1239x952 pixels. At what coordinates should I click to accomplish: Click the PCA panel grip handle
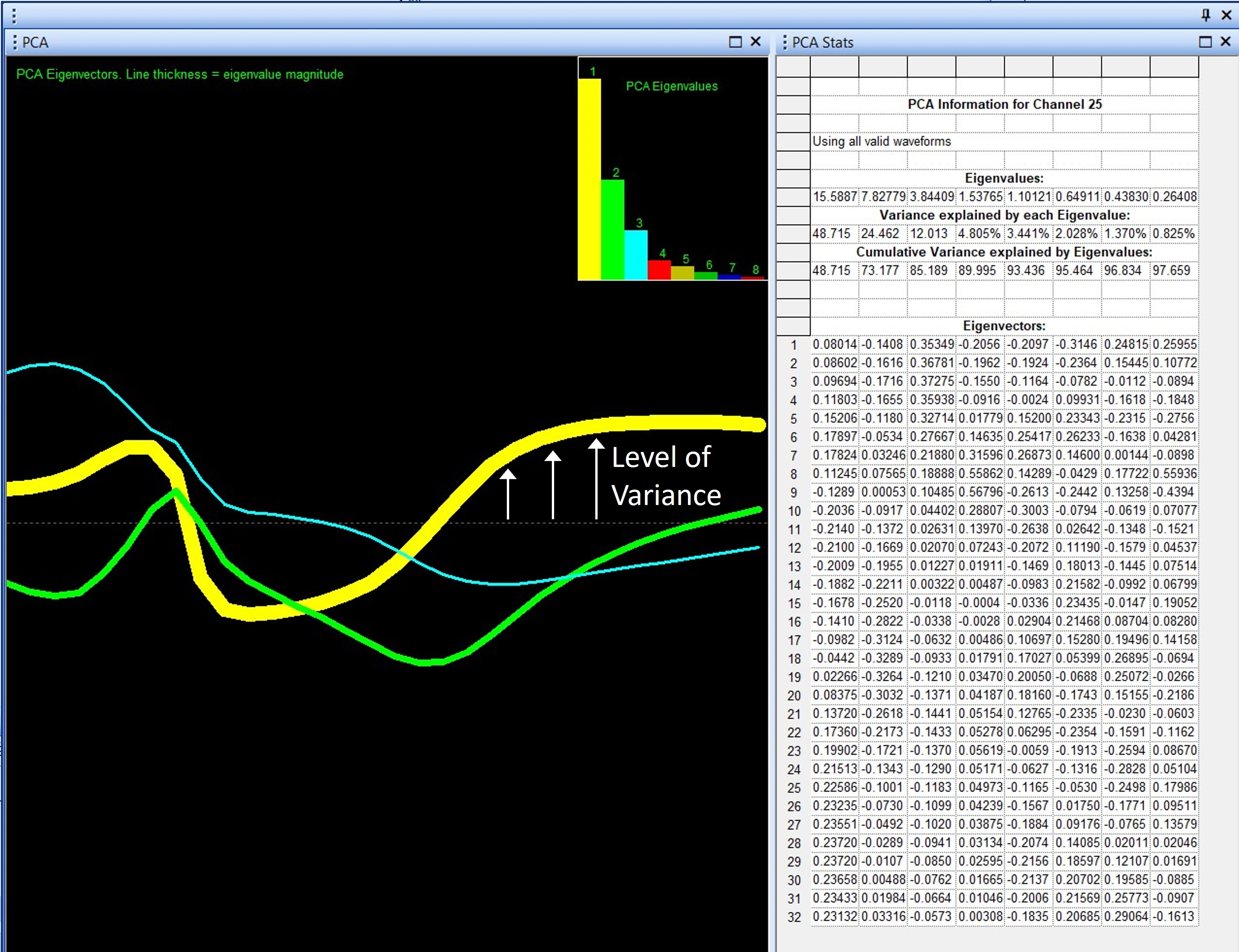click(x=15, y=42)
